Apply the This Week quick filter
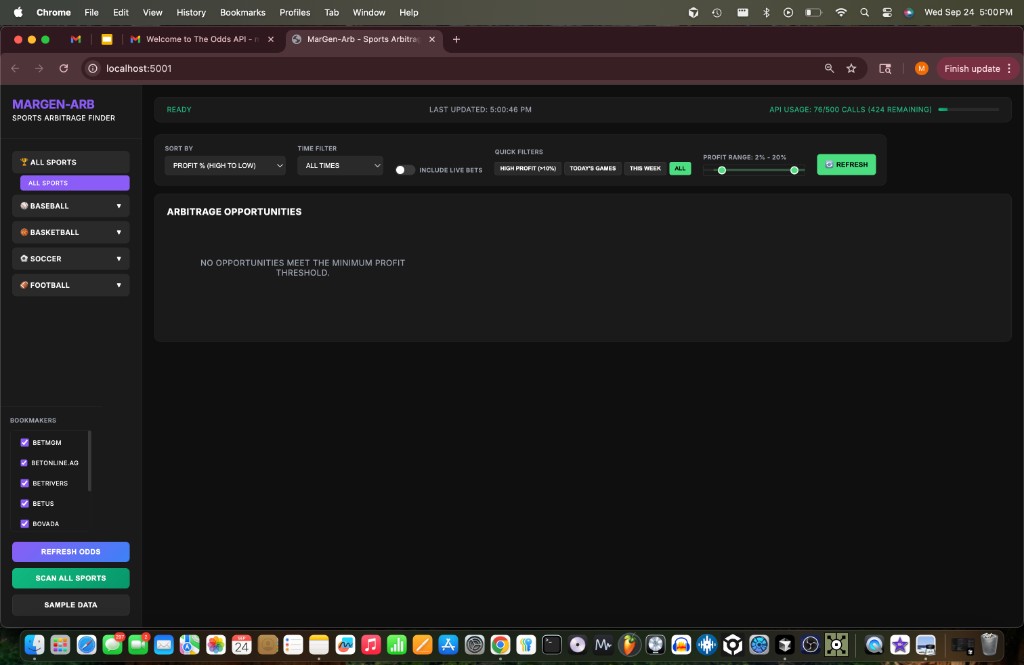Viewport: 1024px width, 665px height. pos(645,169)
